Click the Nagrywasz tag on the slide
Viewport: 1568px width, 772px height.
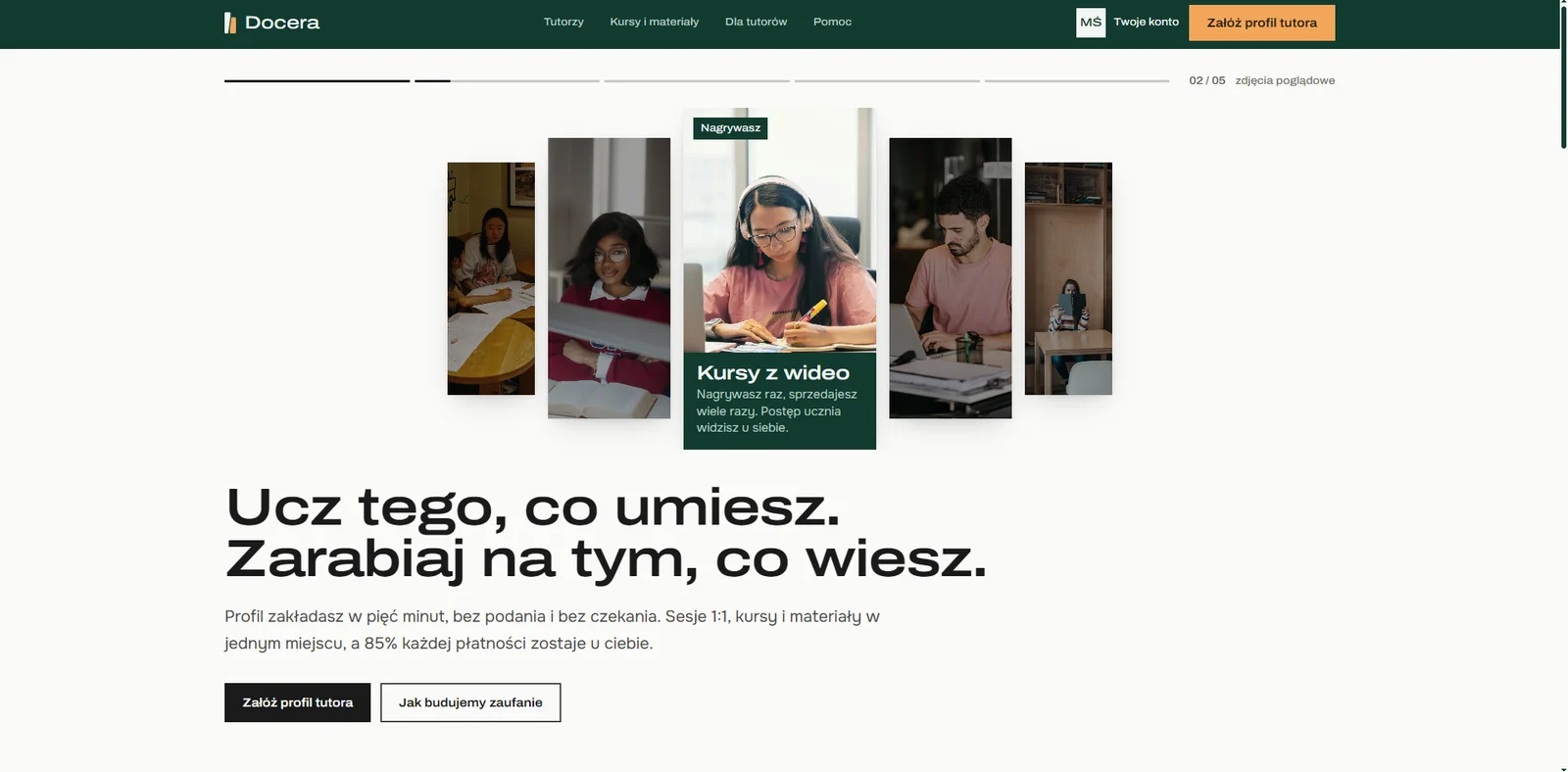[730, 128]
